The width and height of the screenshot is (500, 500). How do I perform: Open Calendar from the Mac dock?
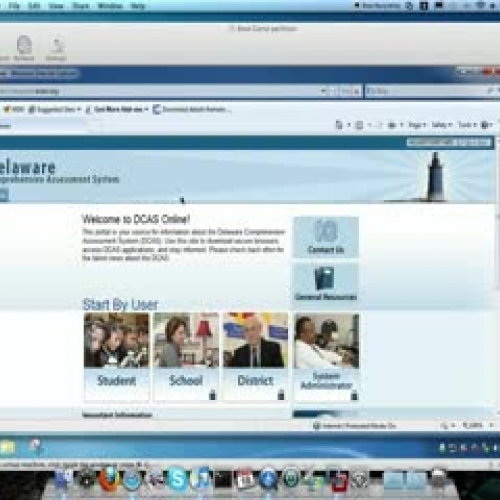pos(246,479)
